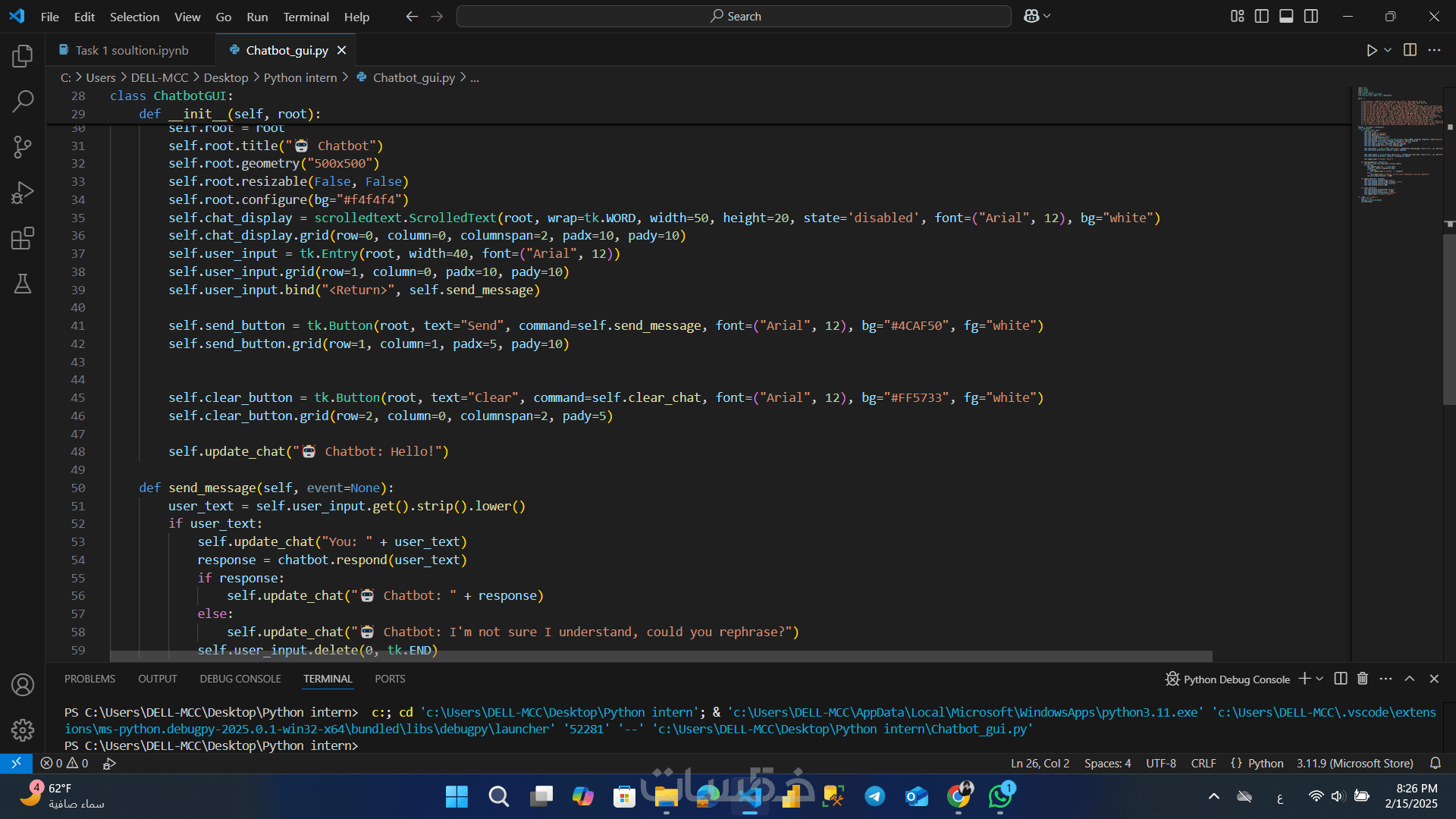Click the Search command center field

(x=734, y=16)
